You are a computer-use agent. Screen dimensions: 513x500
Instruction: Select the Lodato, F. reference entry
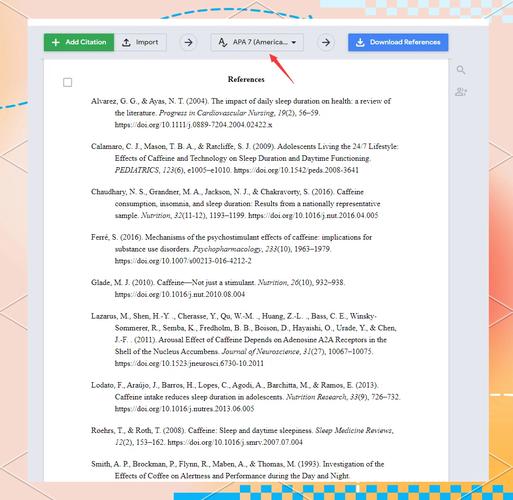[245, 397]
